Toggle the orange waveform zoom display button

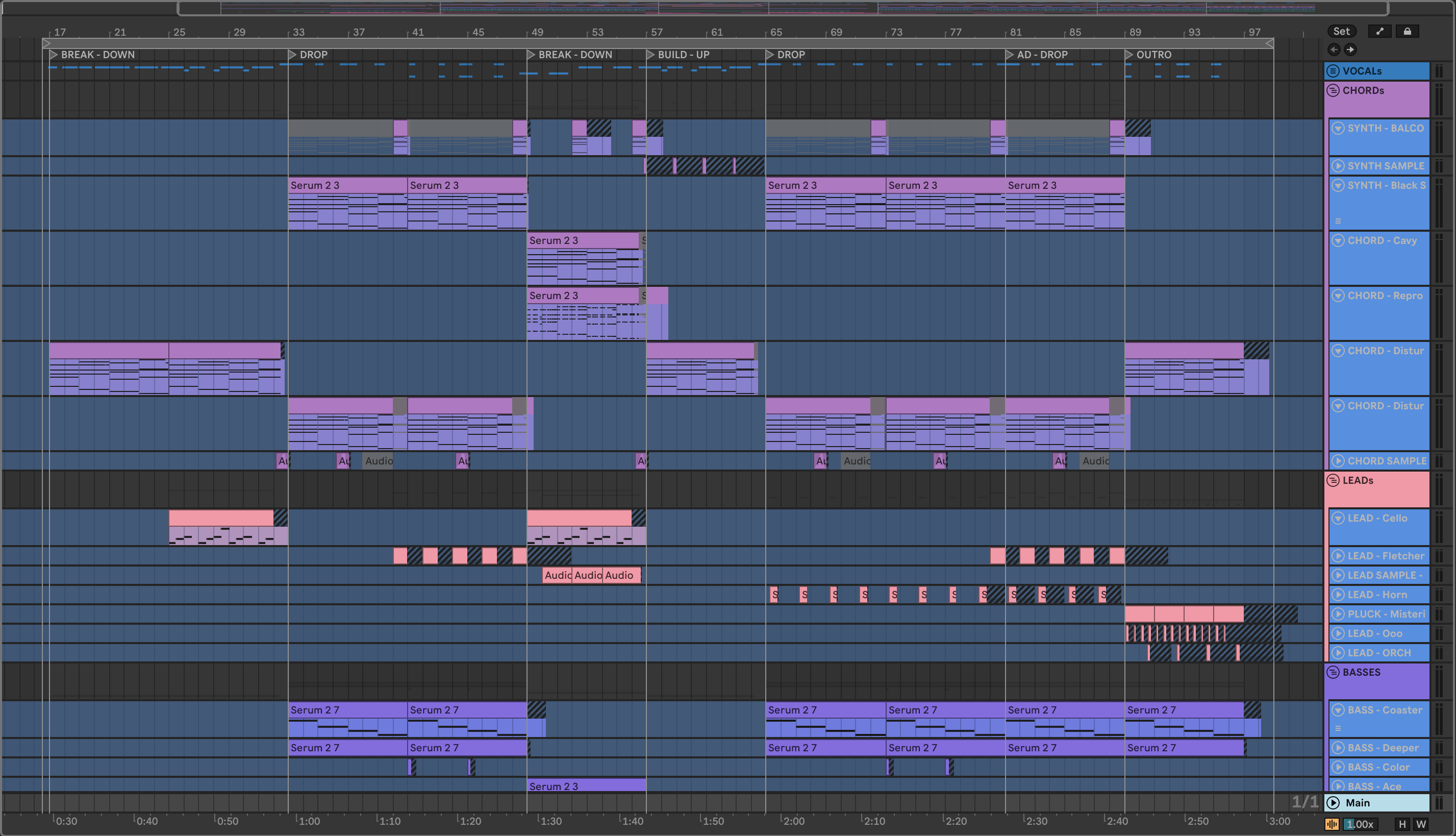point(1332,824)
